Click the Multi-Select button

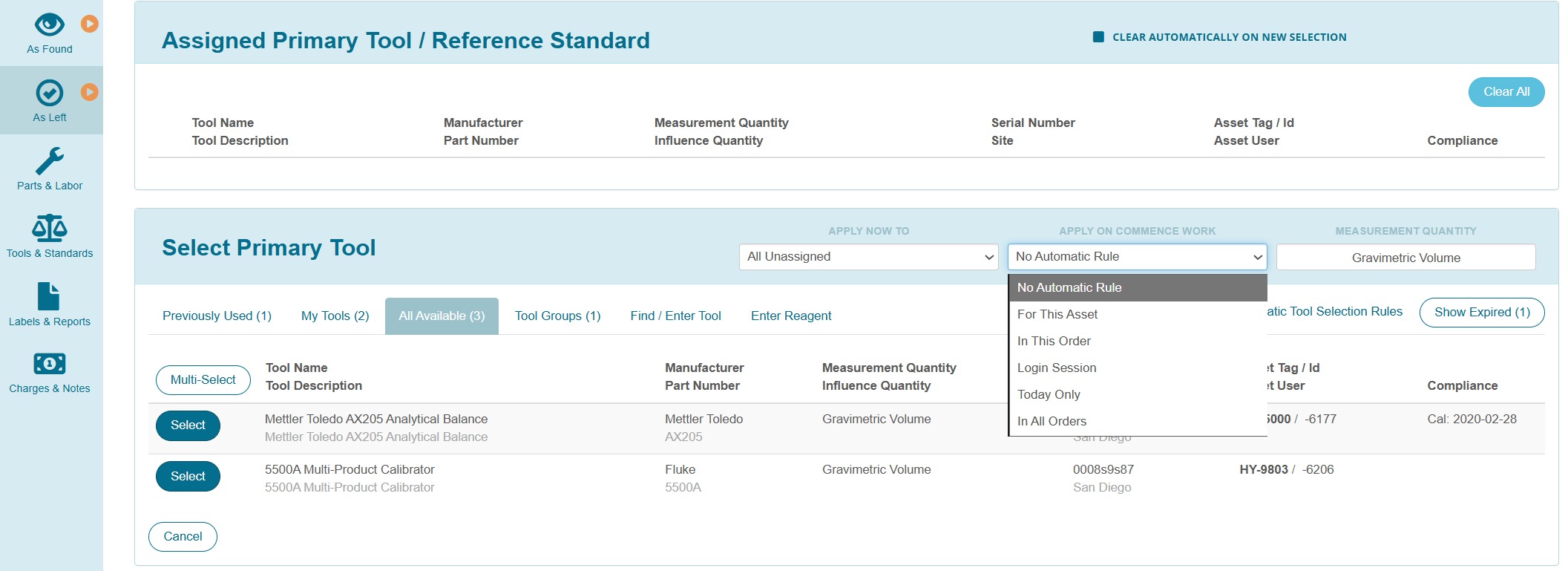(x=203, y=380)
